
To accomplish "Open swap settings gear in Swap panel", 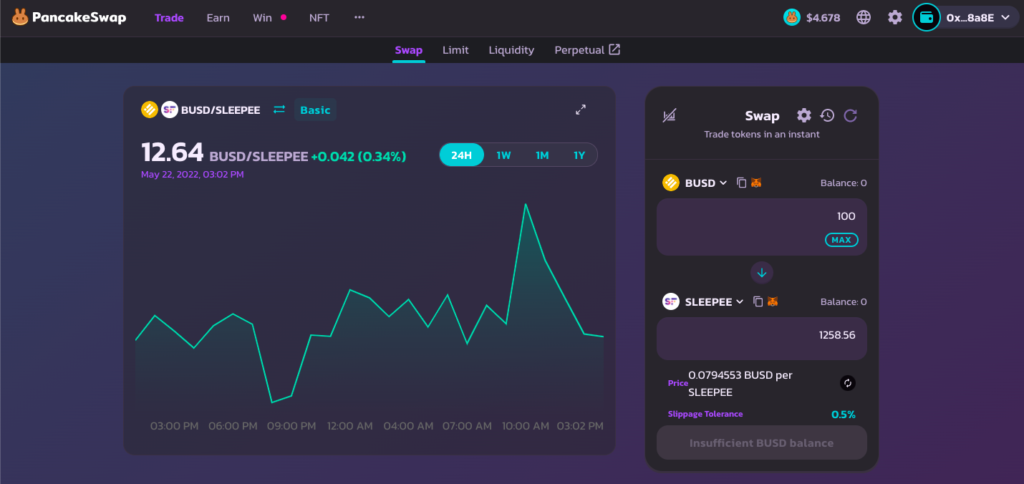I will [x=804, y=116].
